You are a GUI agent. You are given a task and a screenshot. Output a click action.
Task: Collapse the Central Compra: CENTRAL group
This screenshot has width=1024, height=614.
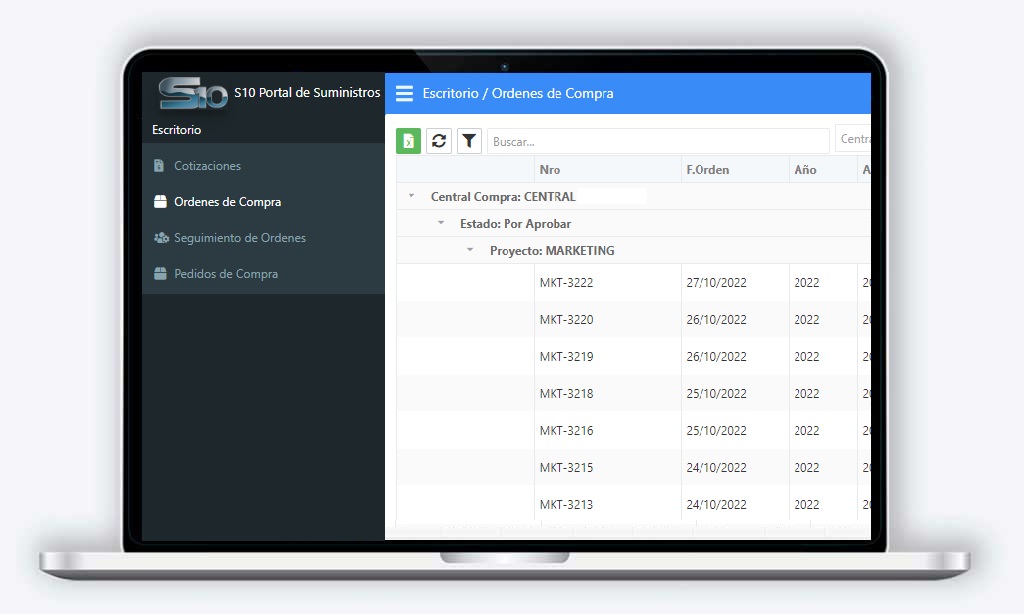click(411, 196)
